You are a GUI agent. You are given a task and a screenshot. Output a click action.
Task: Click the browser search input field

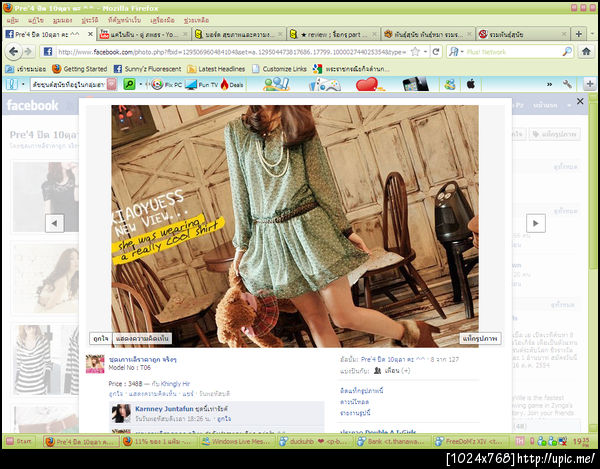513,52
